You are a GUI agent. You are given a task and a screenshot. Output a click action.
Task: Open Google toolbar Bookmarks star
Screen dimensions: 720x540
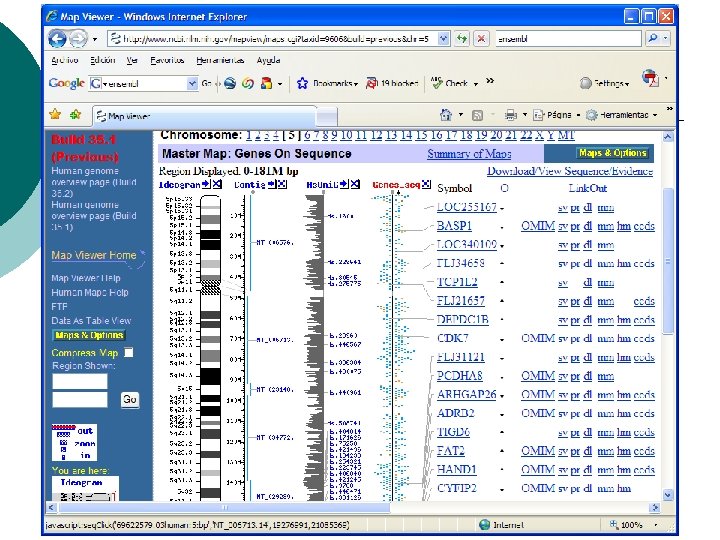[302, 83]
